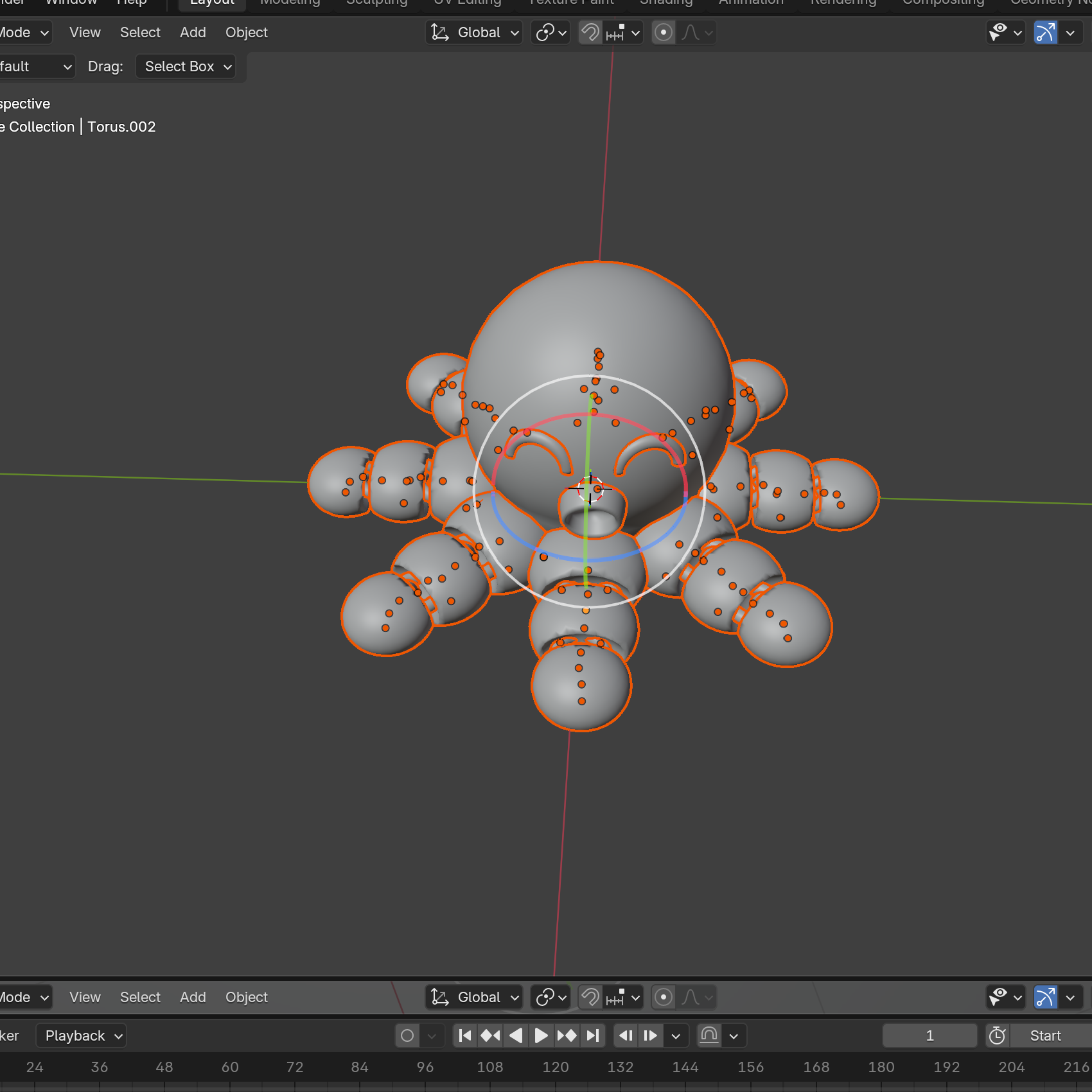Open the Global orientation dropdown in upper header

475,32
